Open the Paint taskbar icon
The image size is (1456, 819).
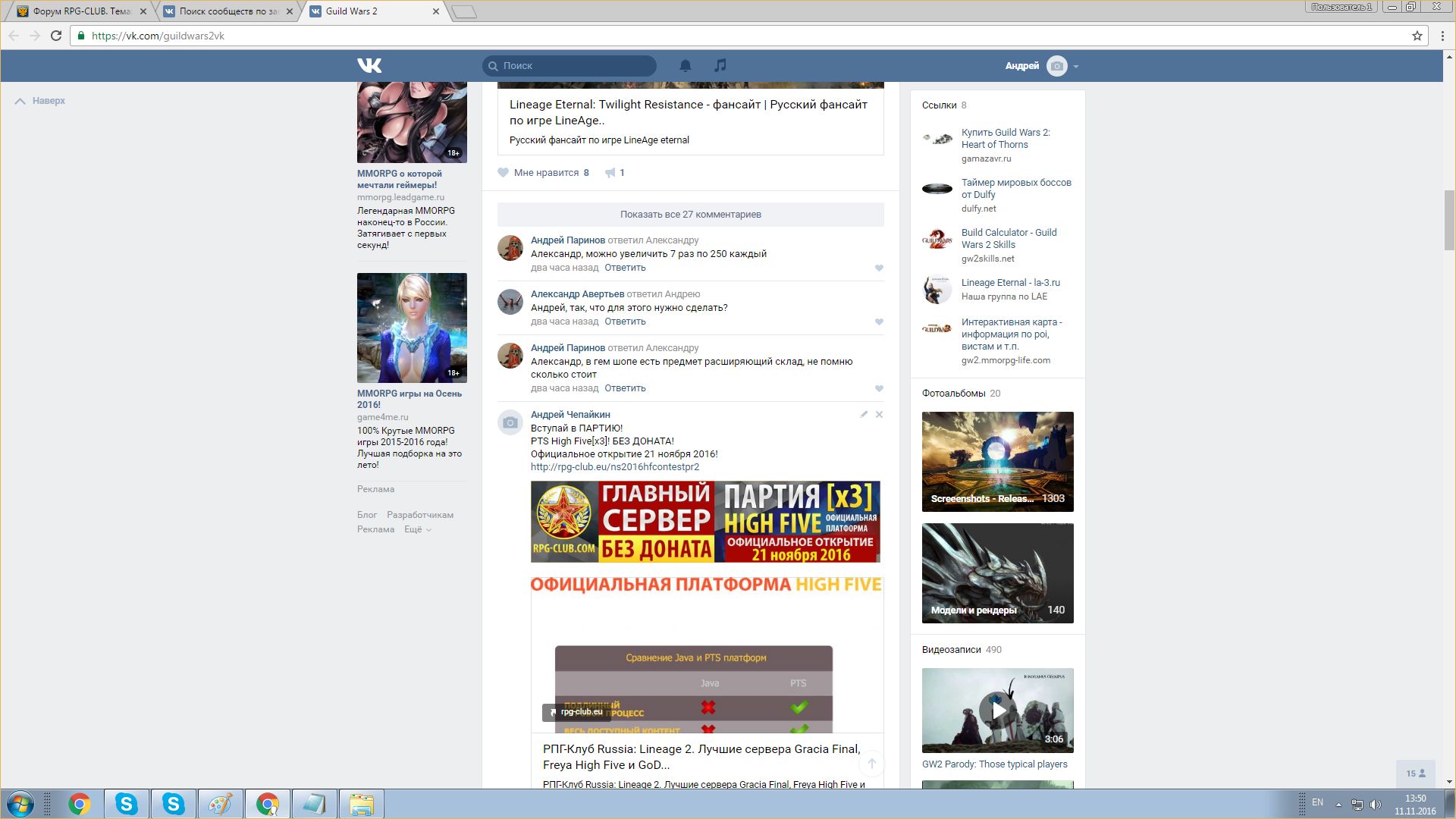pyautogui.click(x=220, y=804)
